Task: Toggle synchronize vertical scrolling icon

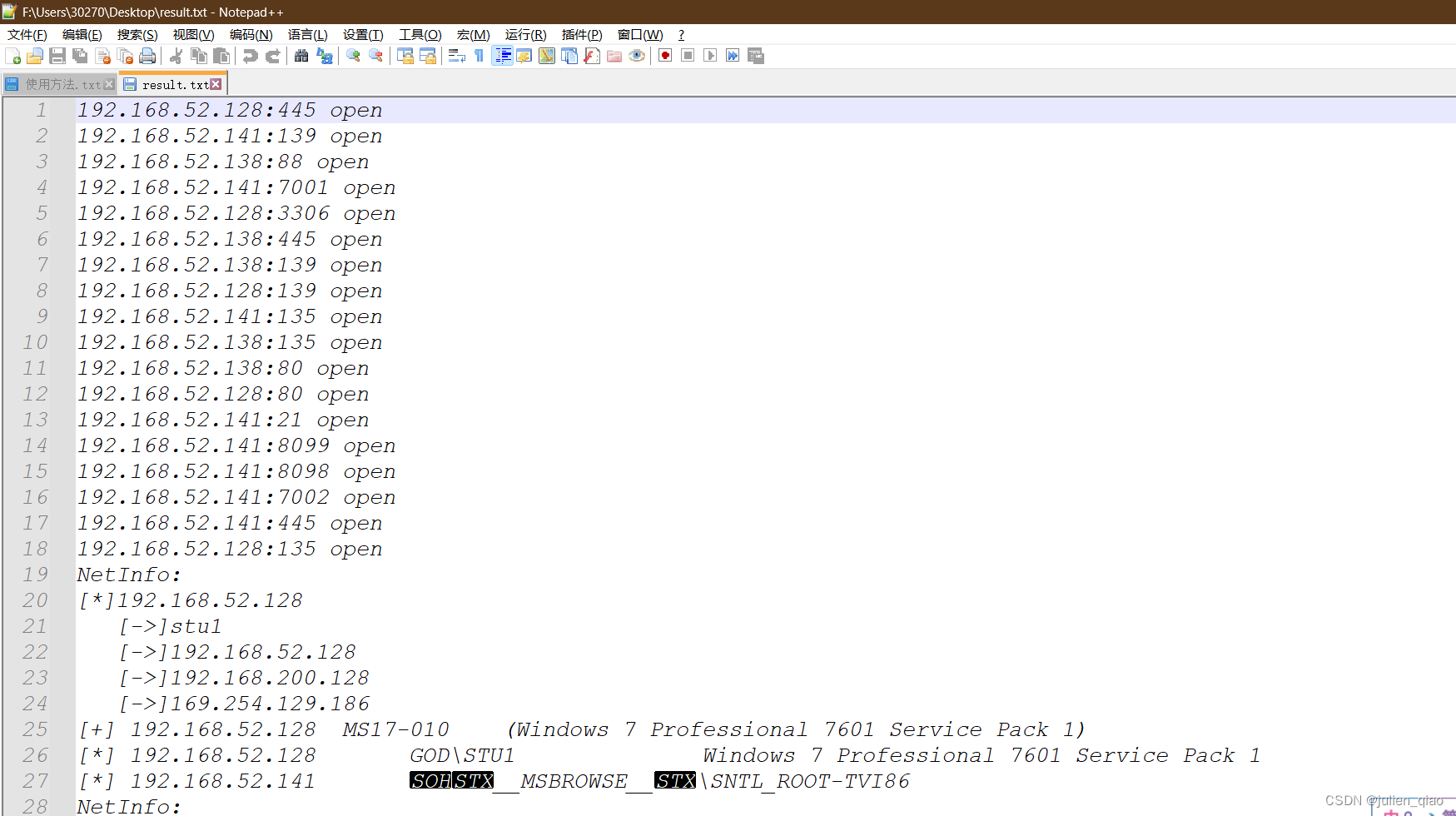Action: (405, 56)
